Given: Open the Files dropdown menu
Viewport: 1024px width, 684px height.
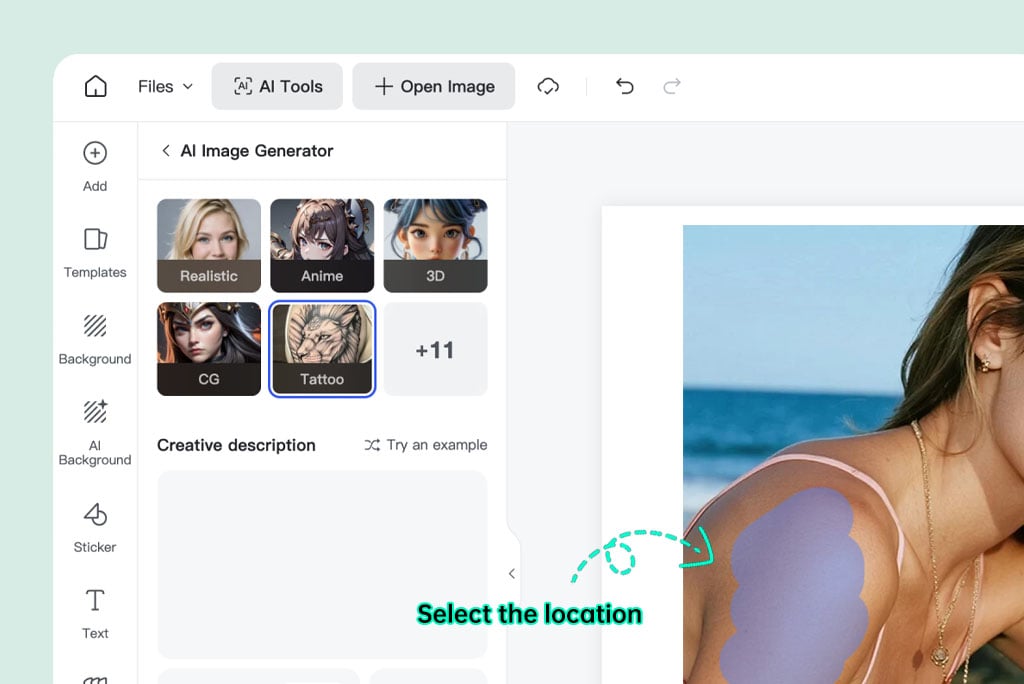Looking at the screenshot, I should point(165,86).
